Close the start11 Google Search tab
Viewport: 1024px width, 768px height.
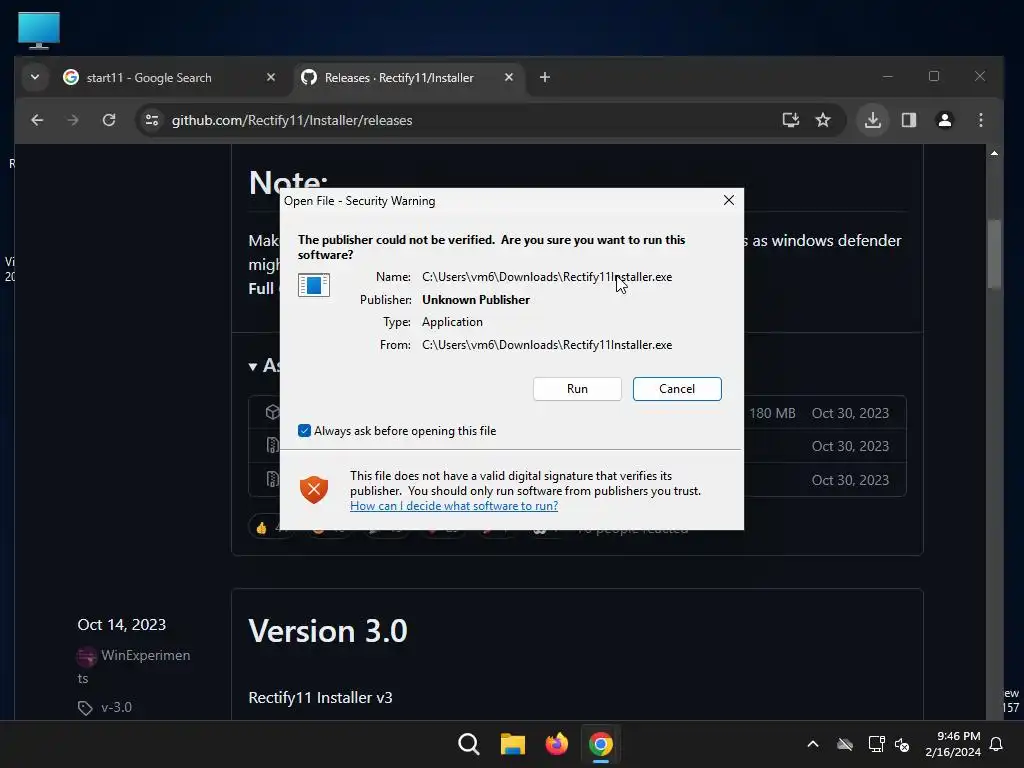point(271,77)
